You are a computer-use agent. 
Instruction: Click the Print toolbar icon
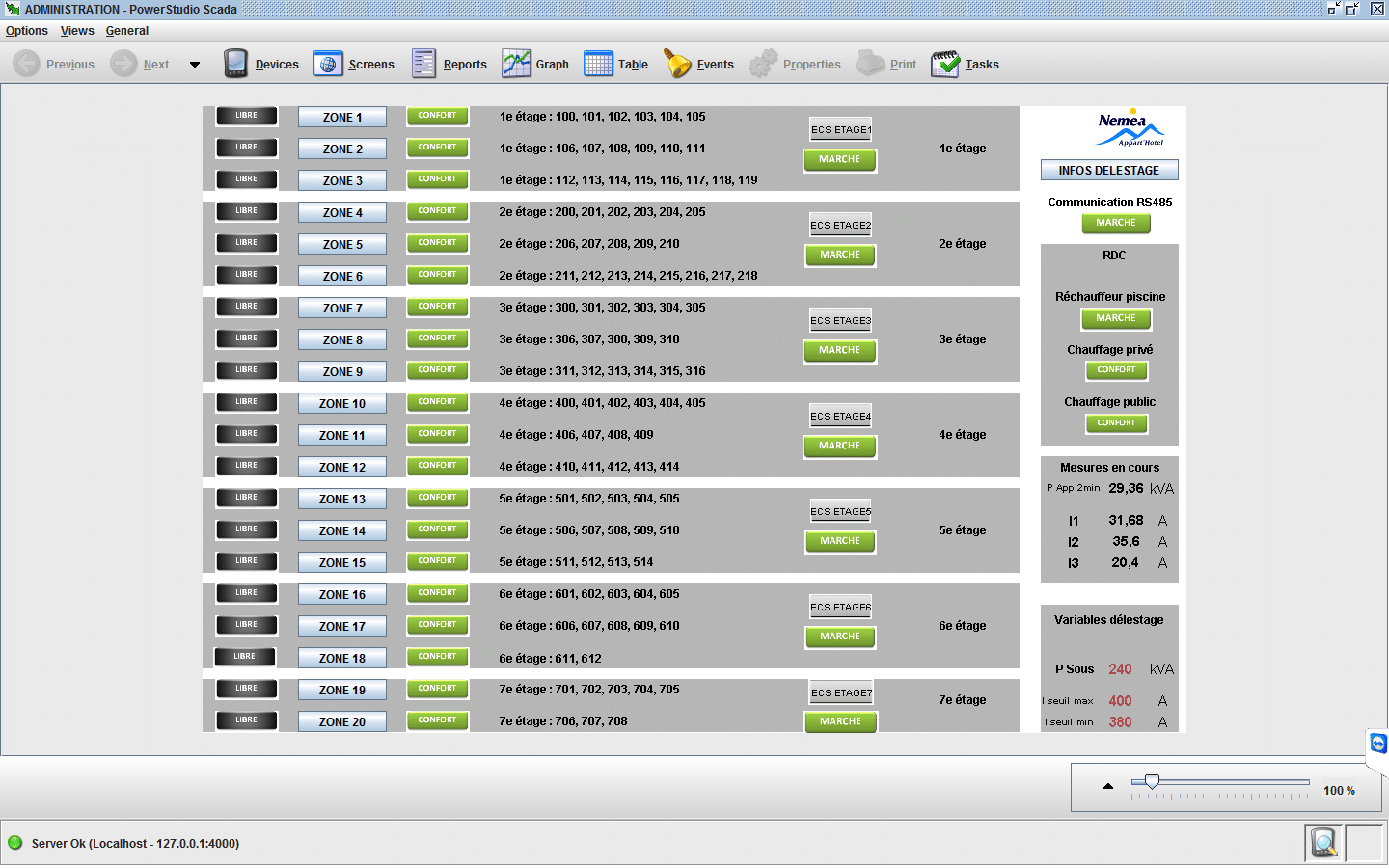[x=871, y=64]
